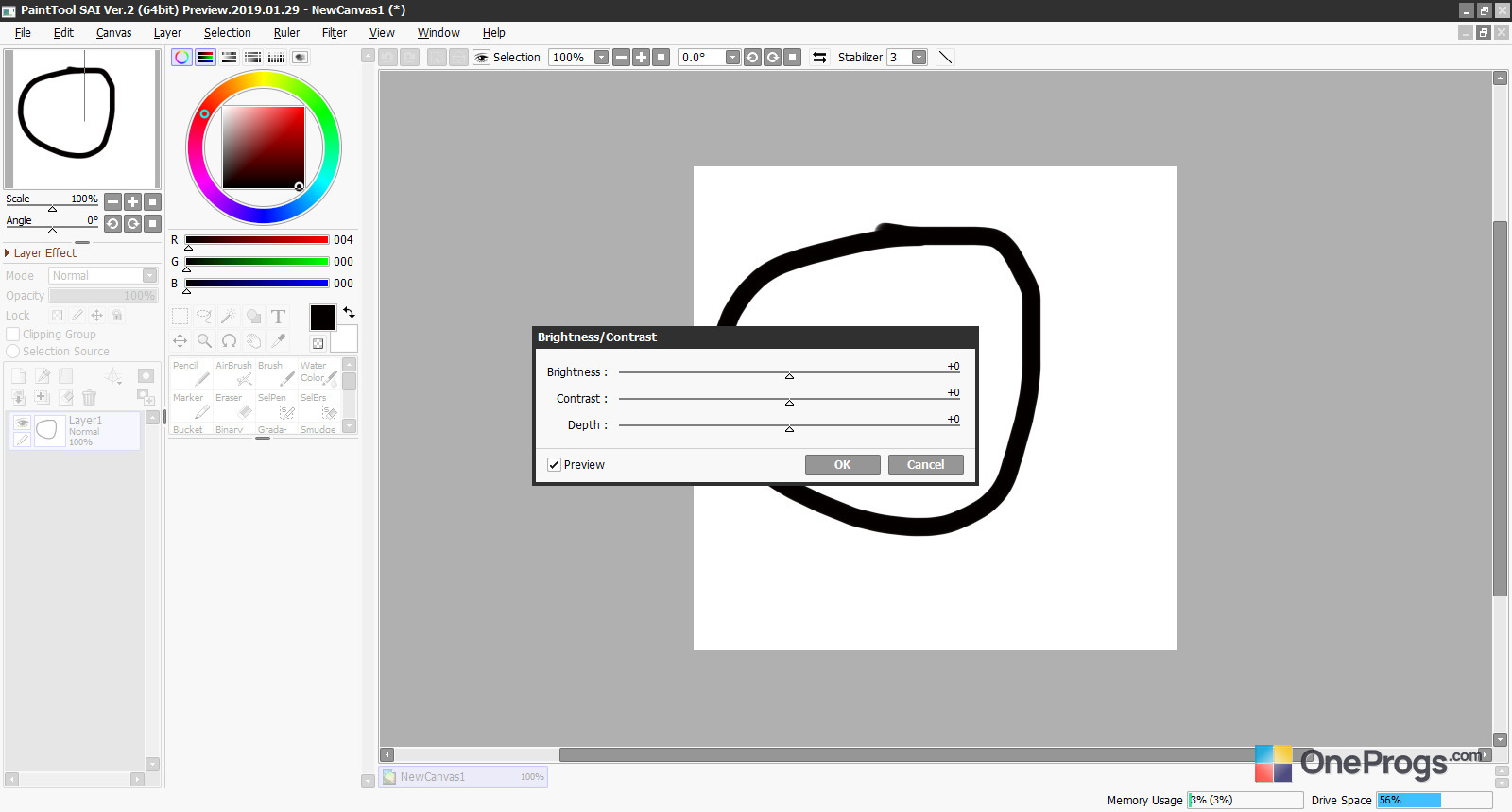Image resolution: width=1512 pixels, height=812 pixels.
Task: Select the Zoom magnifier tool
Action: (204, 341)
